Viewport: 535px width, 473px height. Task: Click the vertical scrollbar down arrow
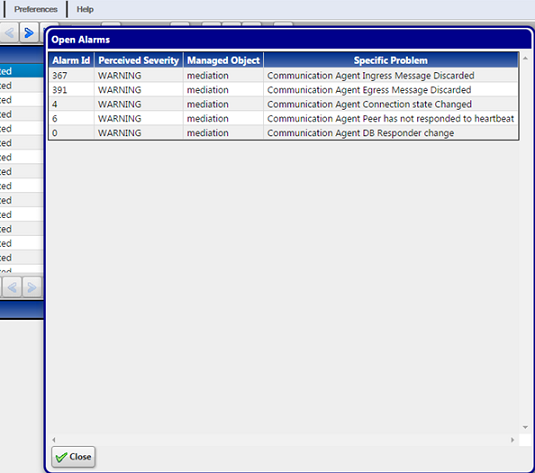point(525,427)
